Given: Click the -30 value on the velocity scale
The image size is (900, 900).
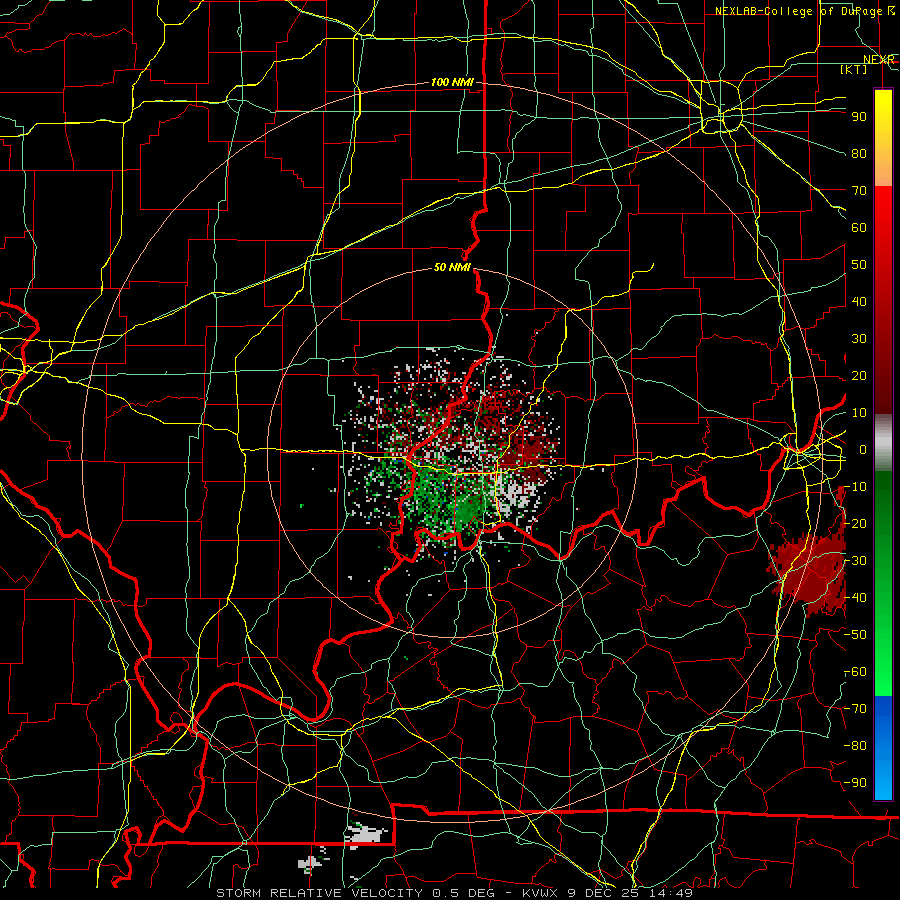Looking at the screenshot, I should [x=855, y=561].
